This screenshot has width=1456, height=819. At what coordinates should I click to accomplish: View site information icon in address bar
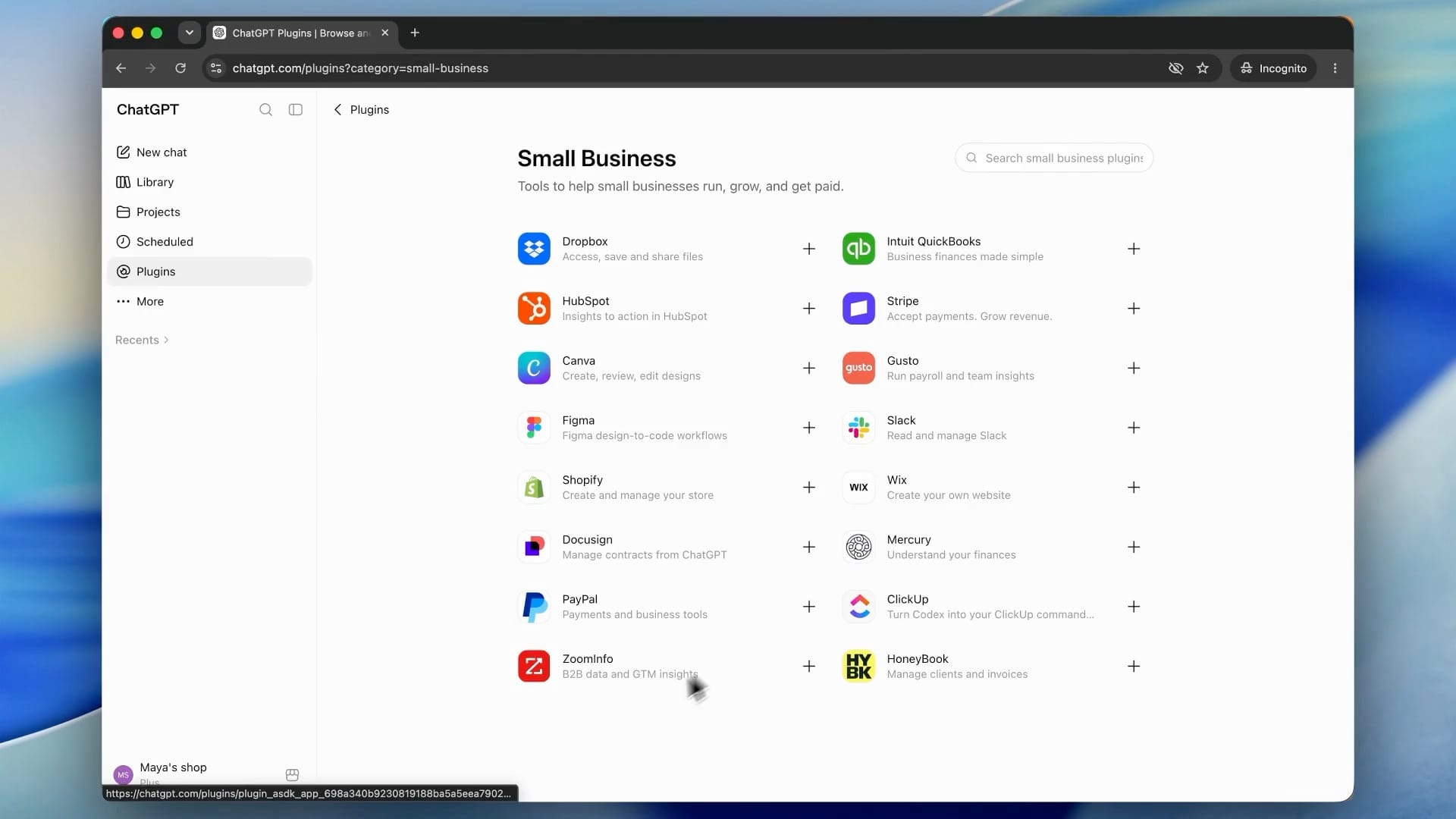216,68
